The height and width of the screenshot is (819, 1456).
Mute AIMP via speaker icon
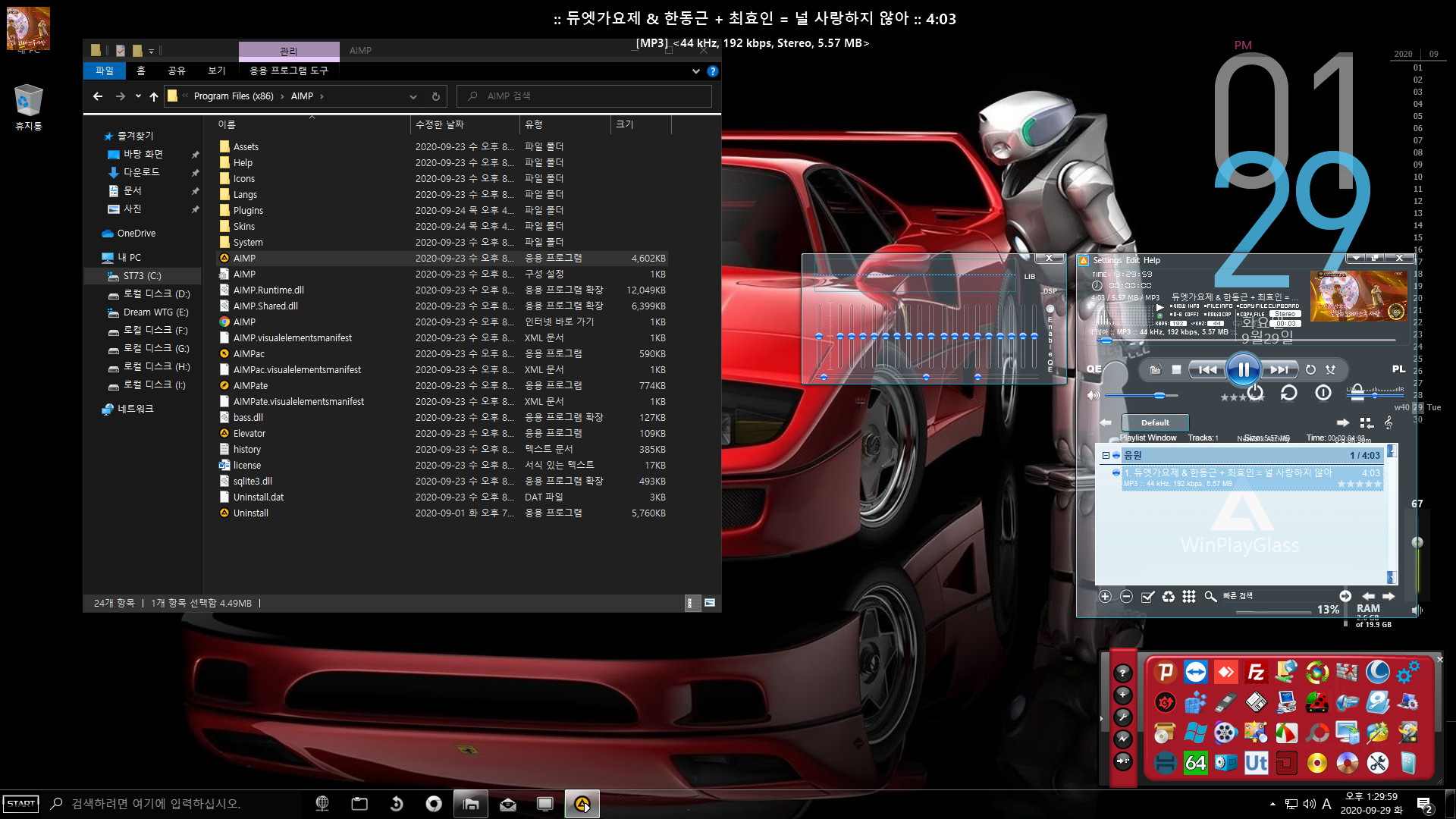click(x=1093, y=395)
